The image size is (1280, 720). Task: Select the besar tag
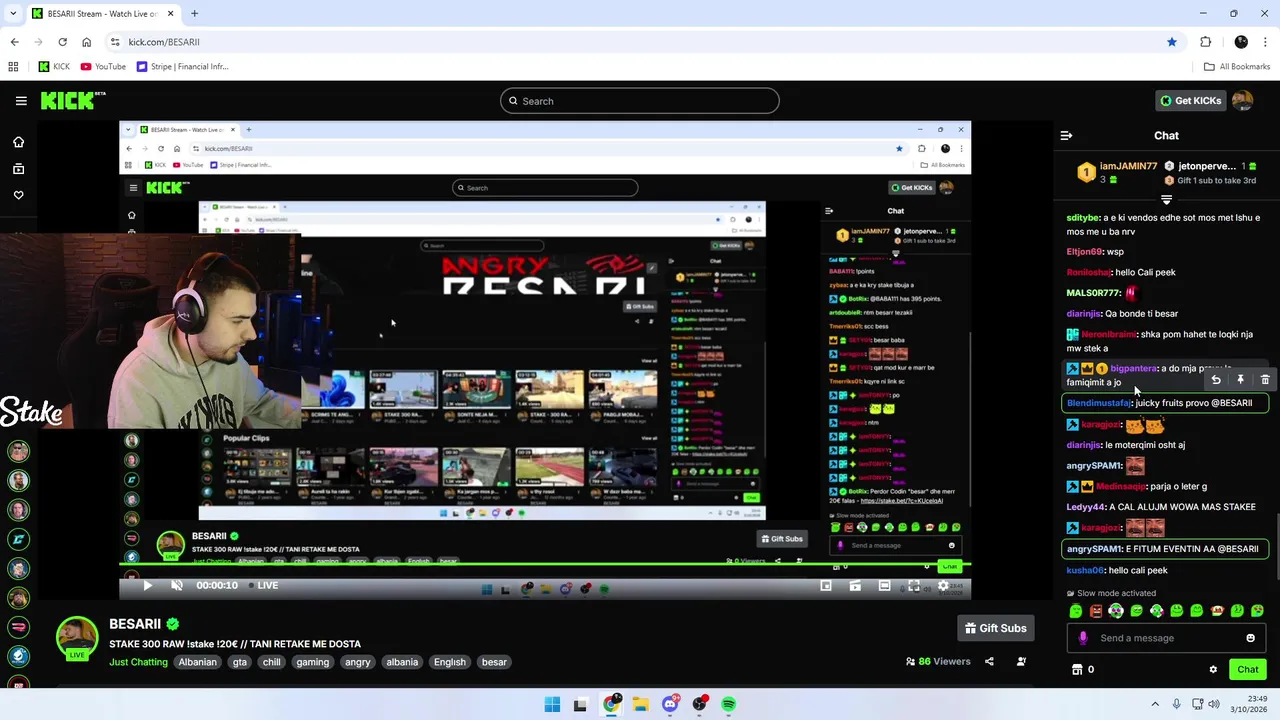(x=494, y=662)
